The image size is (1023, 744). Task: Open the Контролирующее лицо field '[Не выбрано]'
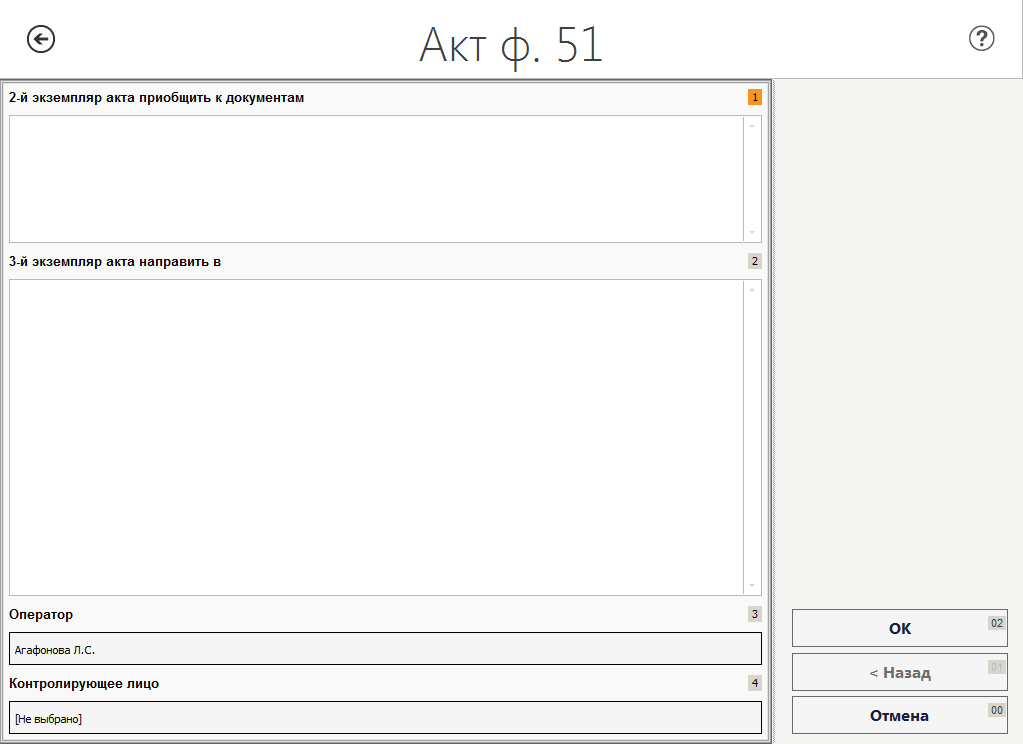[385, 717]
